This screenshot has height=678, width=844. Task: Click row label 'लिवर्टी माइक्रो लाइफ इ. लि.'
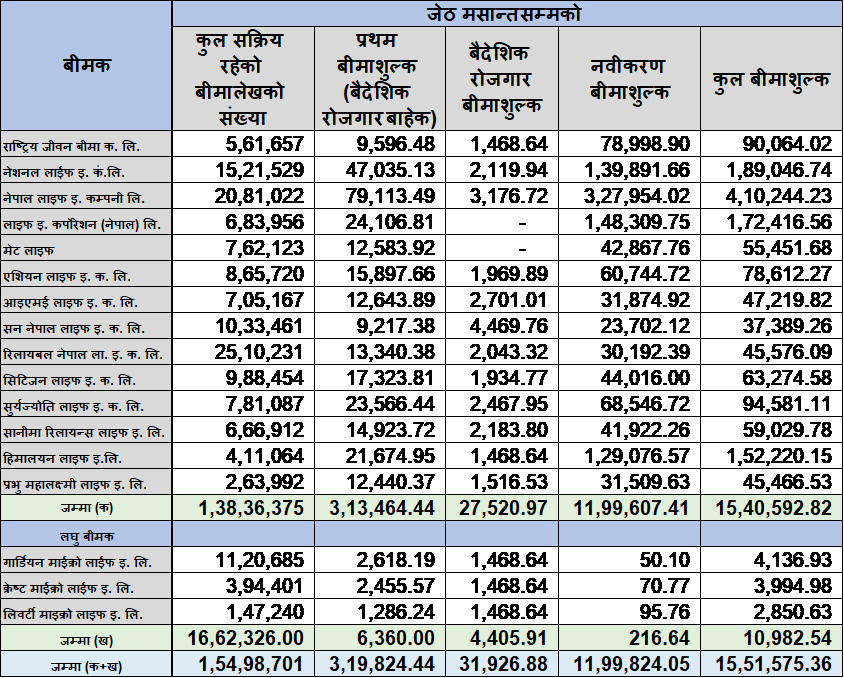pyautogui.click(x=73, y=614)
